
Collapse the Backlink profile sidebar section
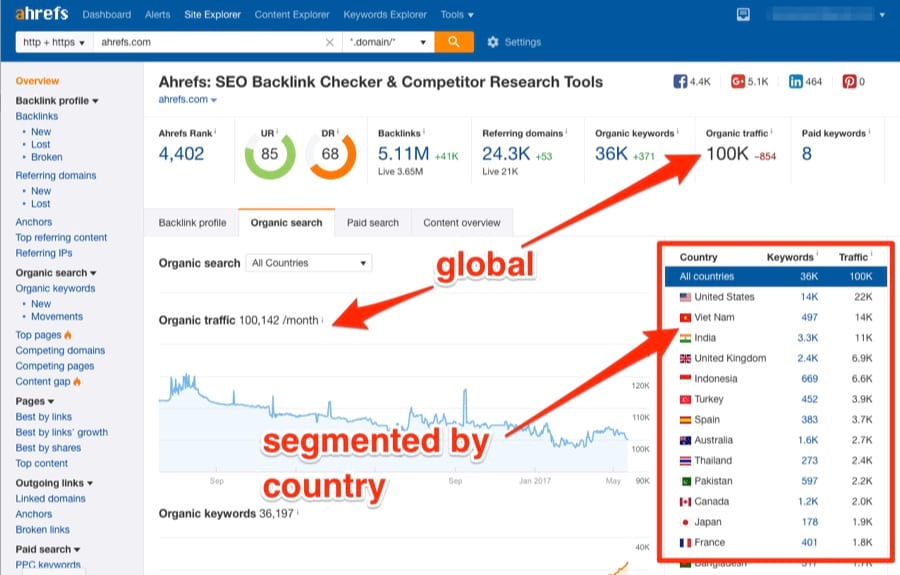[57, 100]
